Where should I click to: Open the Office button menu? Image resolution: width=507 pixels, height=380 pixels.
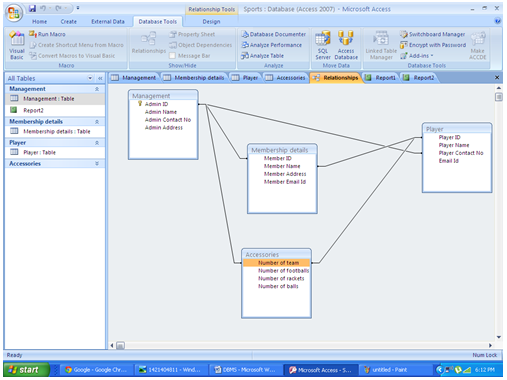14,13
